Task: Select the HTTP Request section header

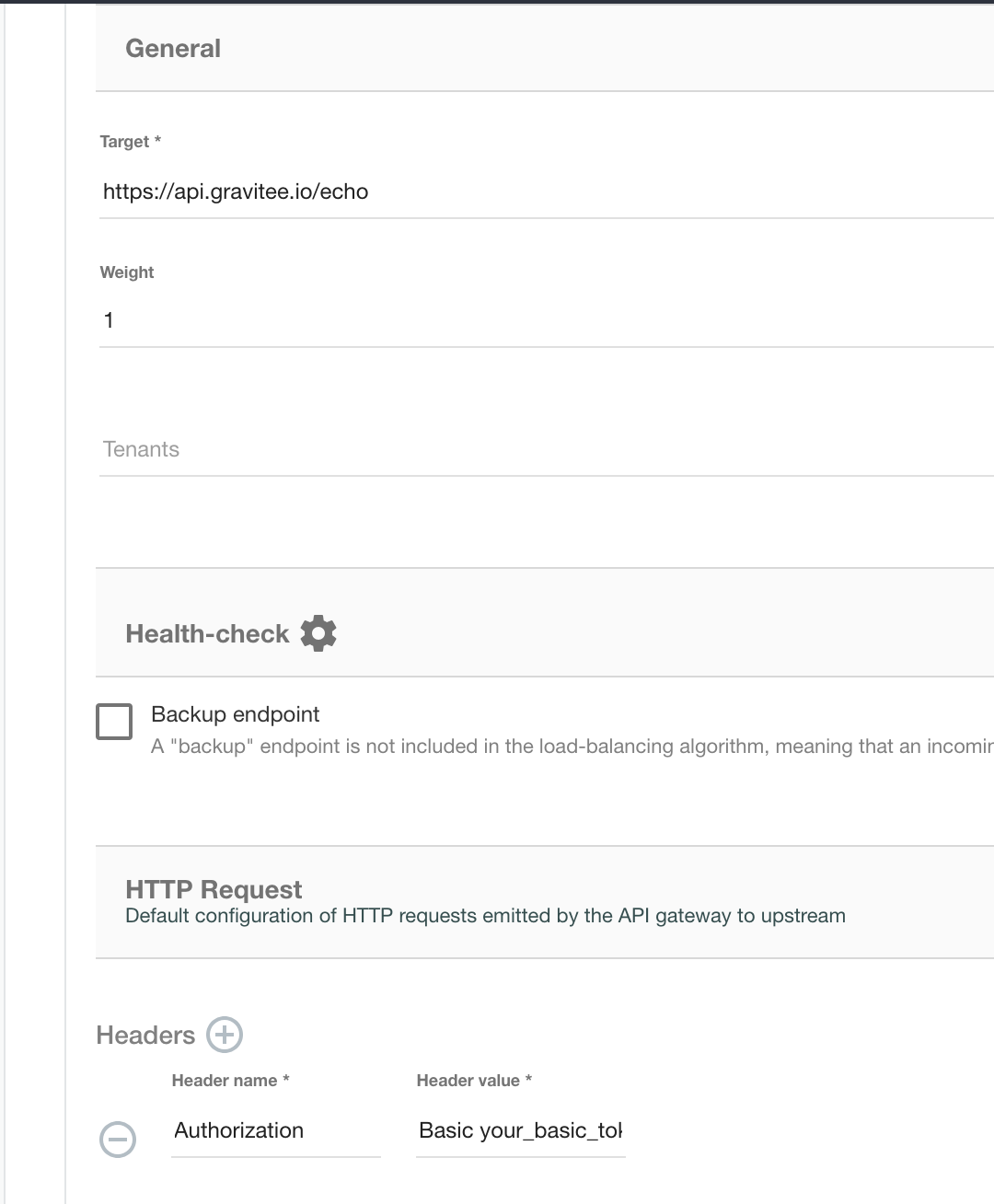Action: click(214, 889)
